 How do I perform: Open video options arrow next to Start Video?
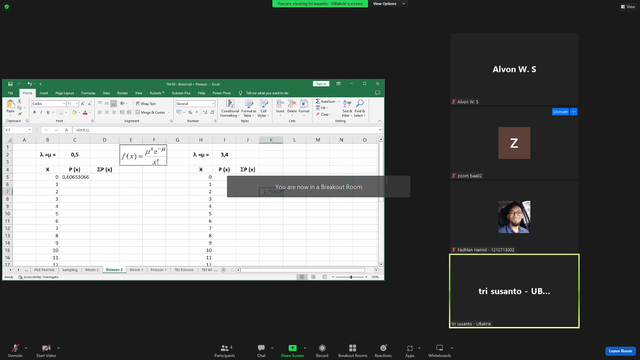(58, 348)
